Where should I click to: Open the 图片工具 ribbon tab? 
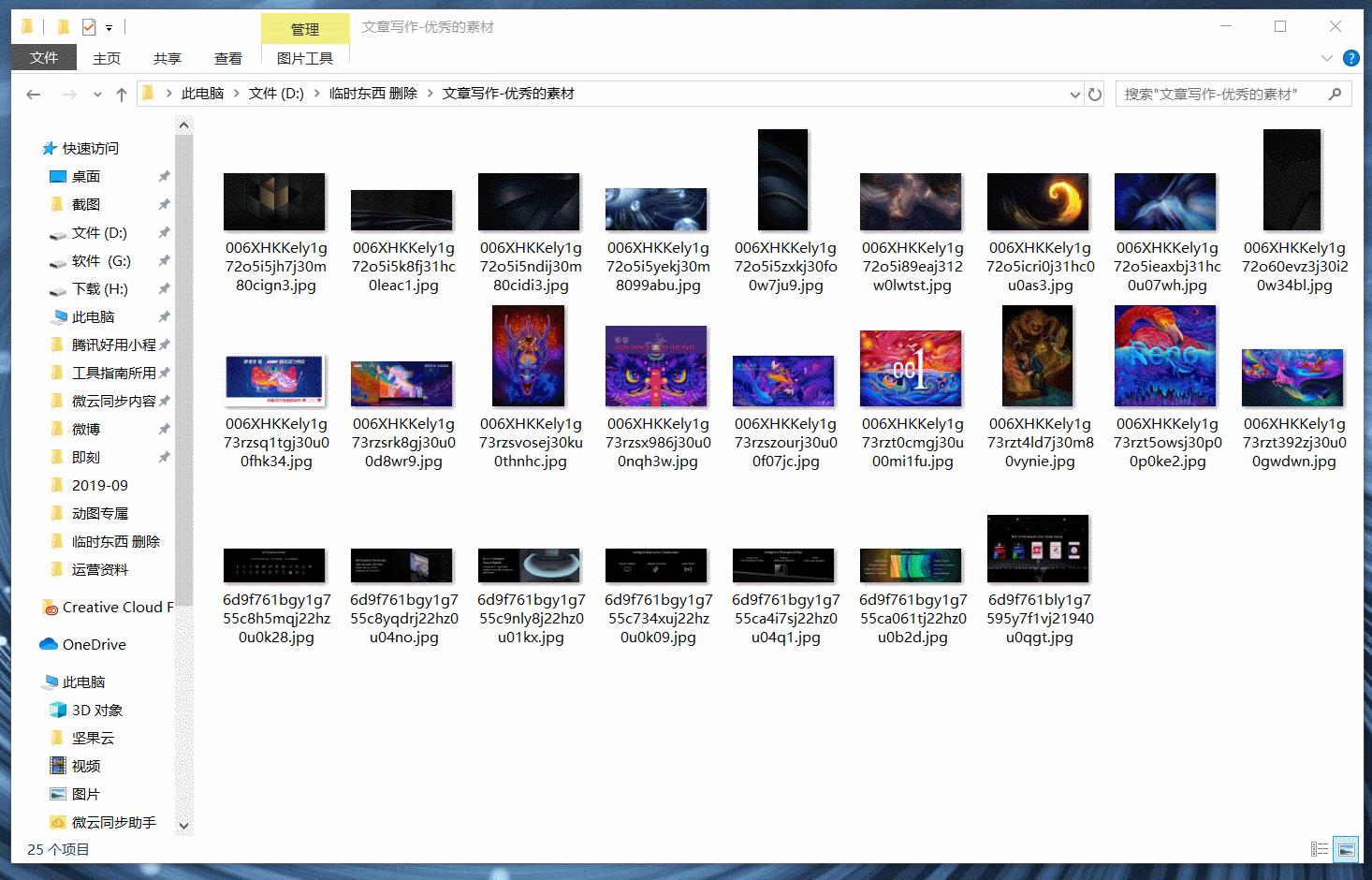pyautogui.click(x=305, y=58)
